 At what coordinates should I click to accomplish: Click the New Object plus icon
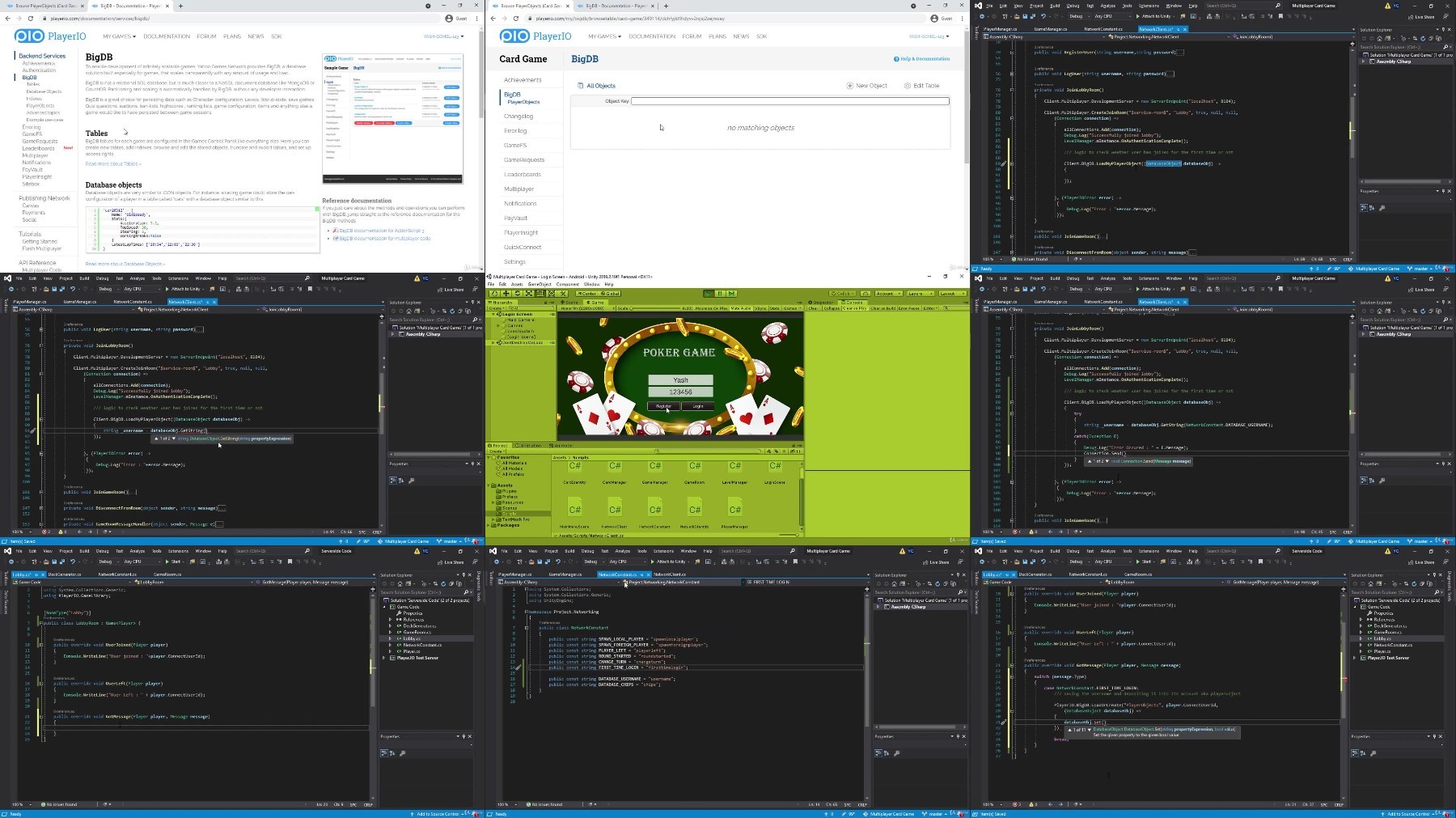[x=849, y=86]
